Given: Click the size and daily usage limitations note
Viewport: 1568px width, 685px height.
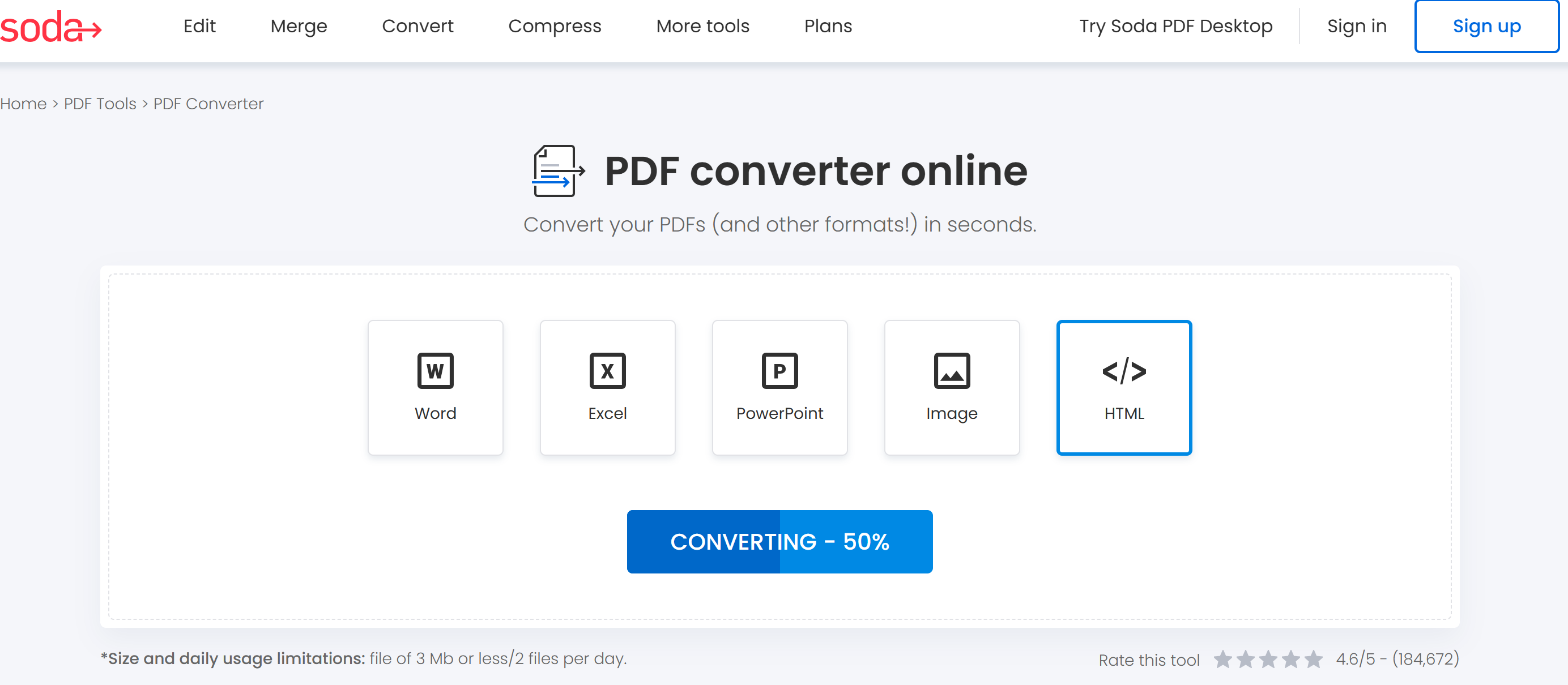Looking at the screenshot, I should 363,659.
